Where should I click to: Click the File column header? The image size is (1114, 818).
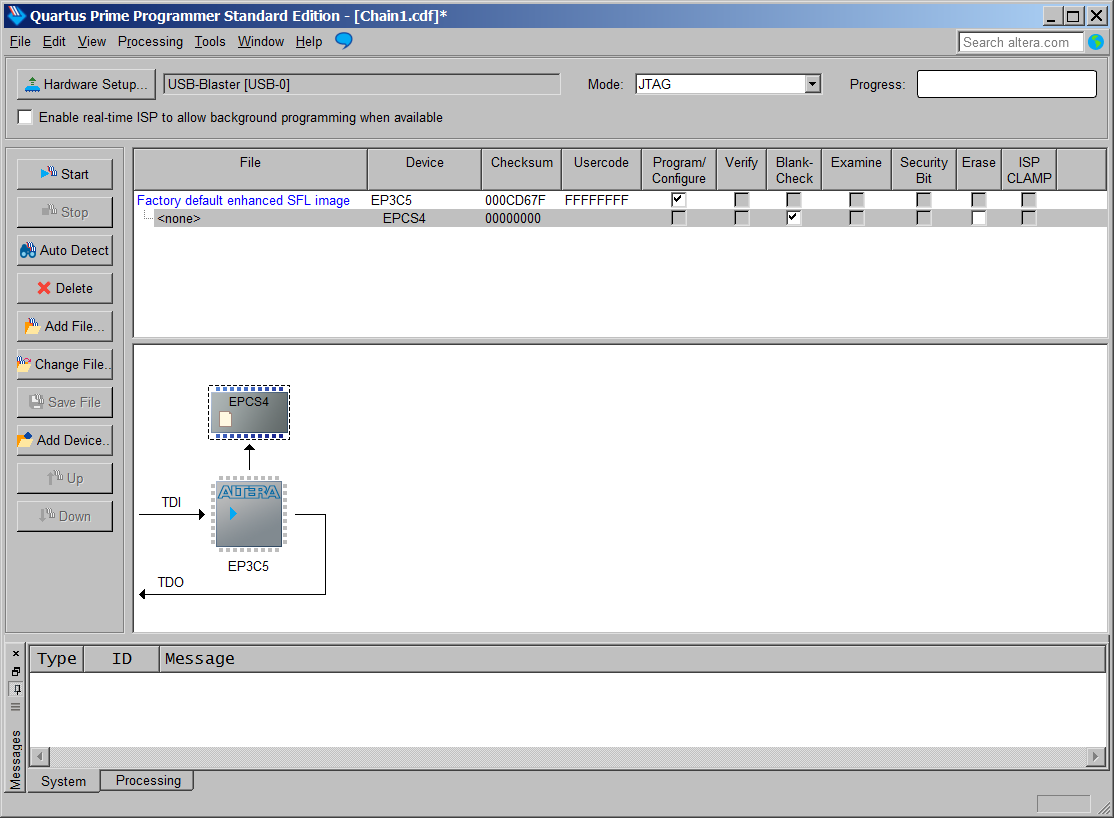click(250, 169)
